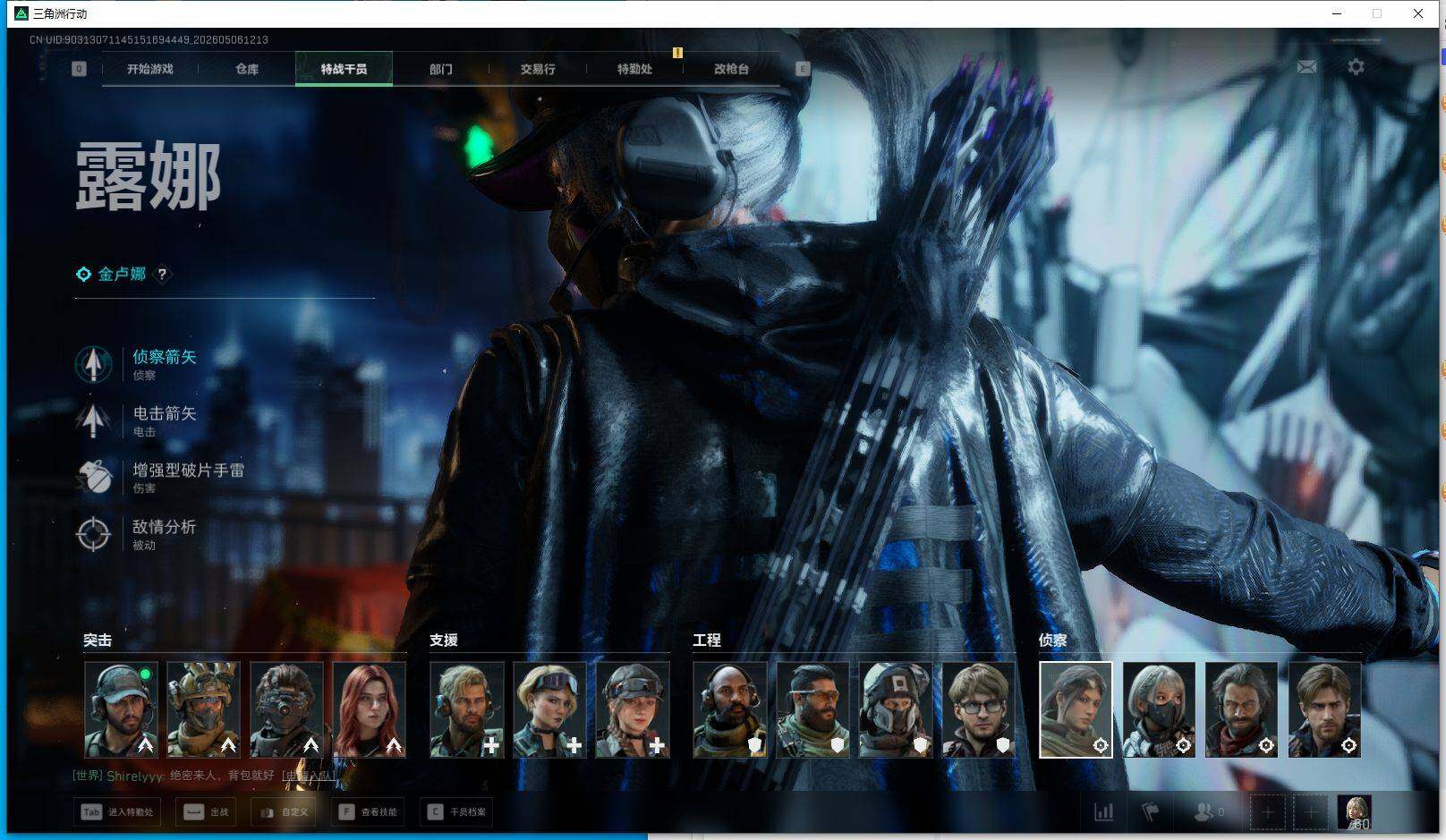
Task: Pick the 突击 operator with night-vision goggles
Action: coord(286,709)
